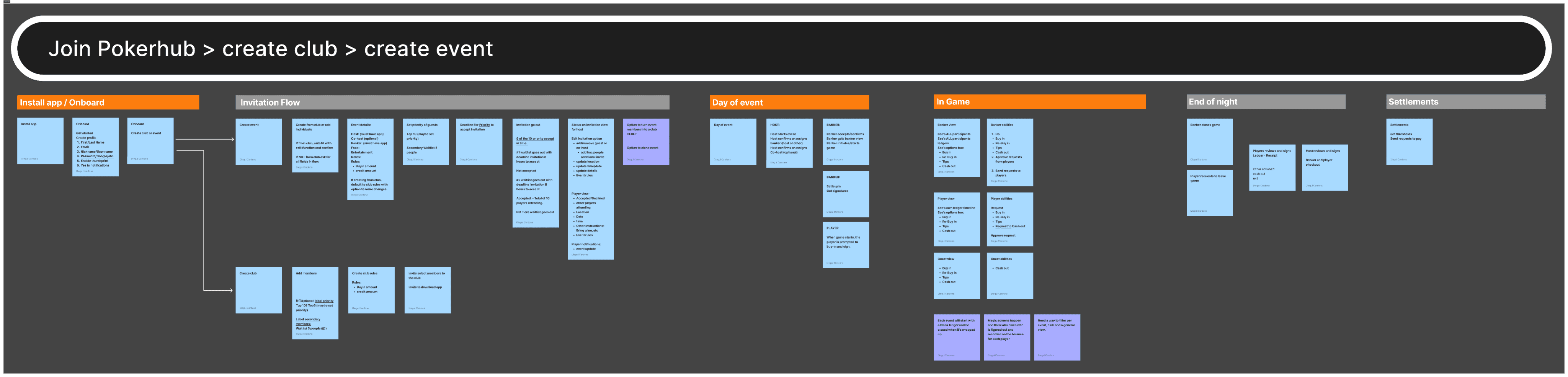Select the 'Create event' sticky note
The height and width of the screenshot is (377, 1568).
point(259,141)
